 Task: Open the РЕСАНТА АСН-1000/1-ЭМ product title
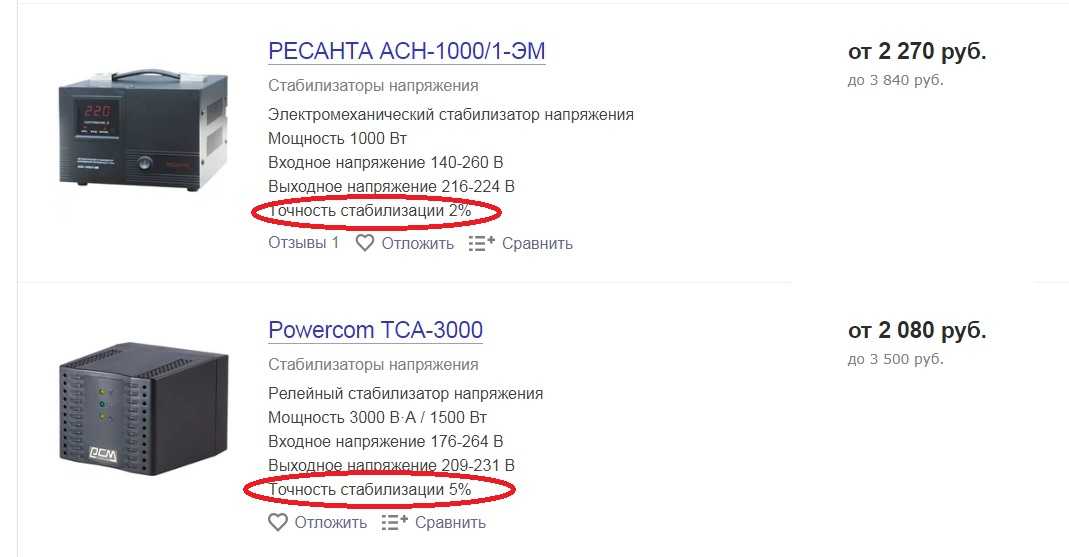[x=407, y=51]
